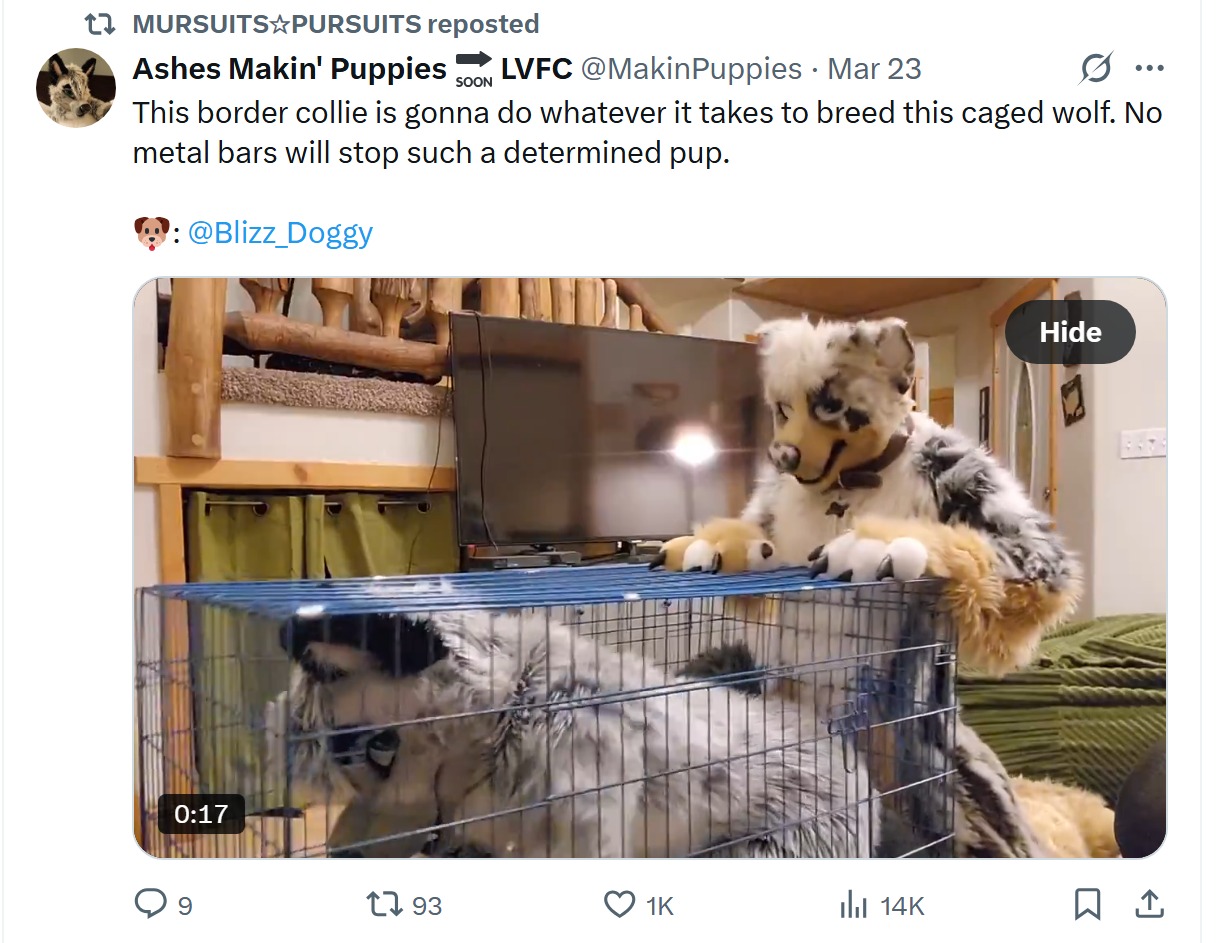Open the three-dot more options menu
The image size is (1223, 943).
click(x=1149, y=69)
